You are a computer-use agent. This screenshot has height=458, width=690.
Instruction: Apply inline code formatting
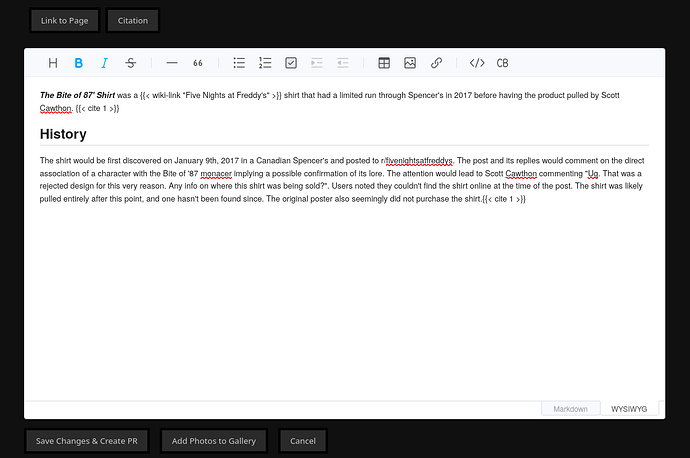coord(477,63)
